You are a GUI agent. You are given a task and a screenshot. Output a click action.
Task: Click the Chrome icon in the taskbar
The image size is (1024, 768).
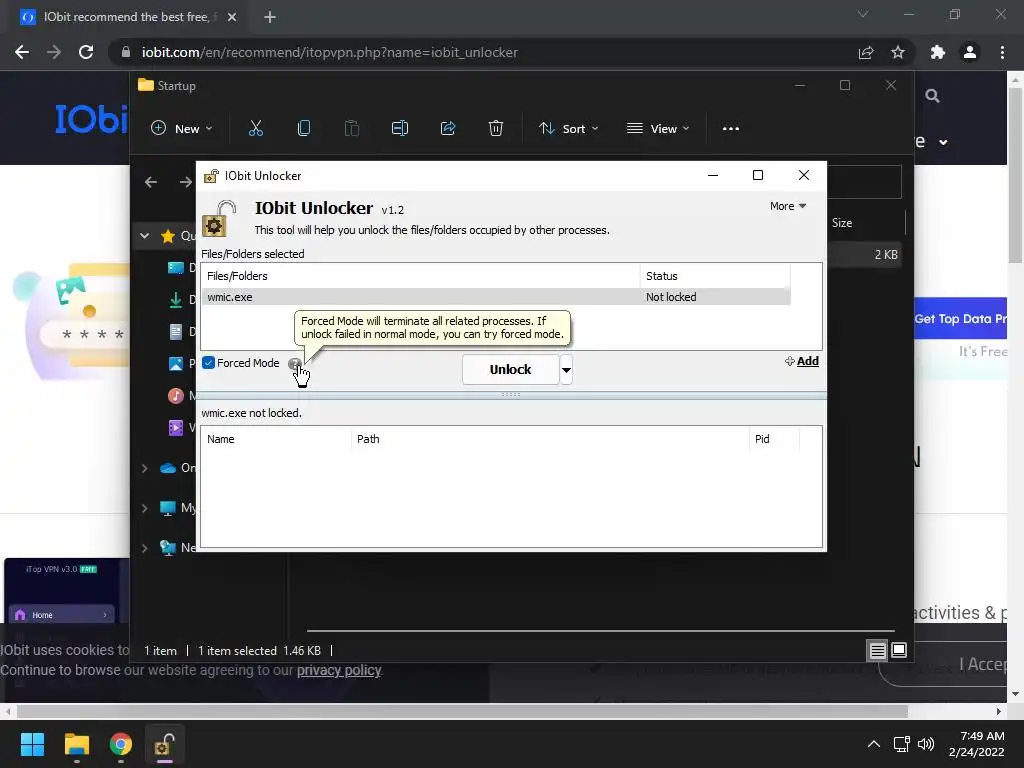coord(121,744)
